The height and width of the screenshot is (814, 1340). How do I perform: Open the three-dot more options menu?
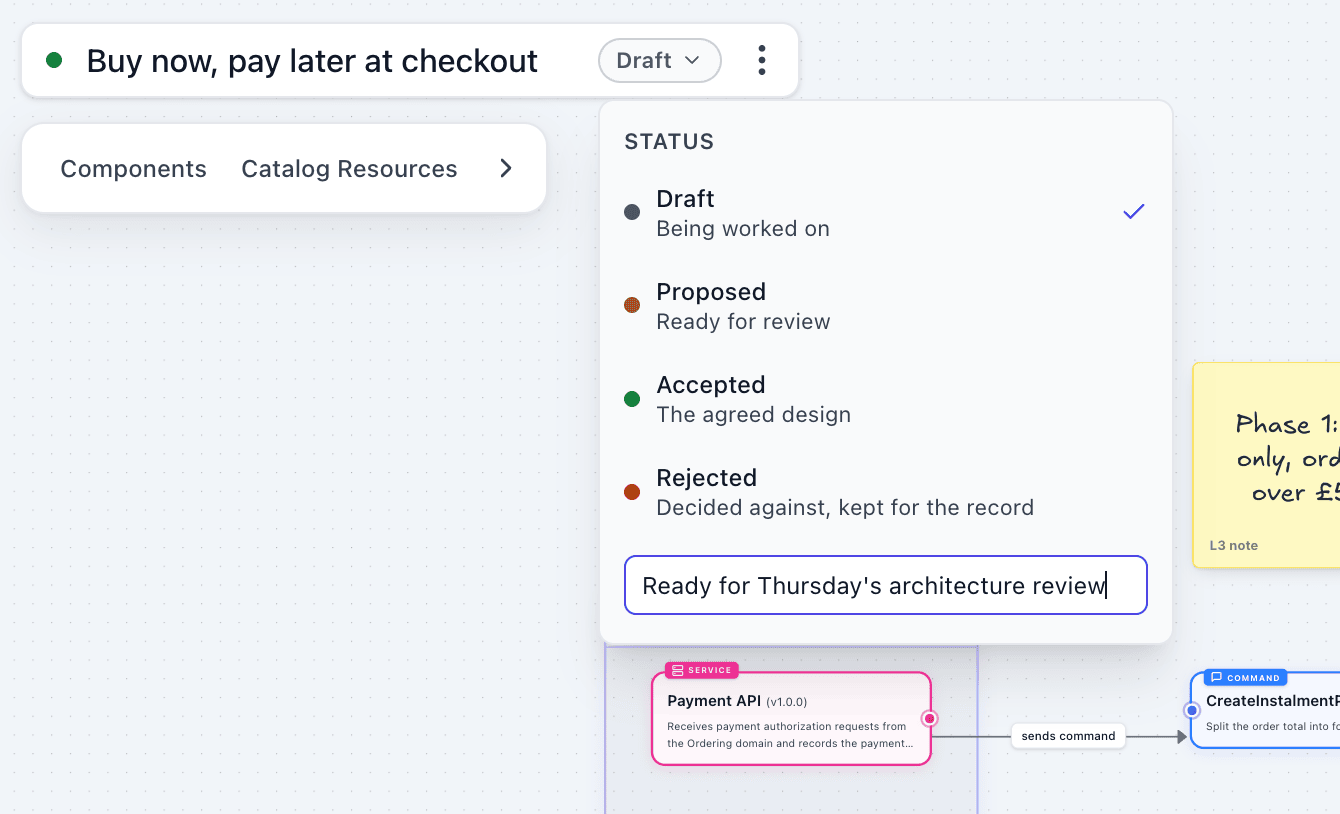pos(762,60)
